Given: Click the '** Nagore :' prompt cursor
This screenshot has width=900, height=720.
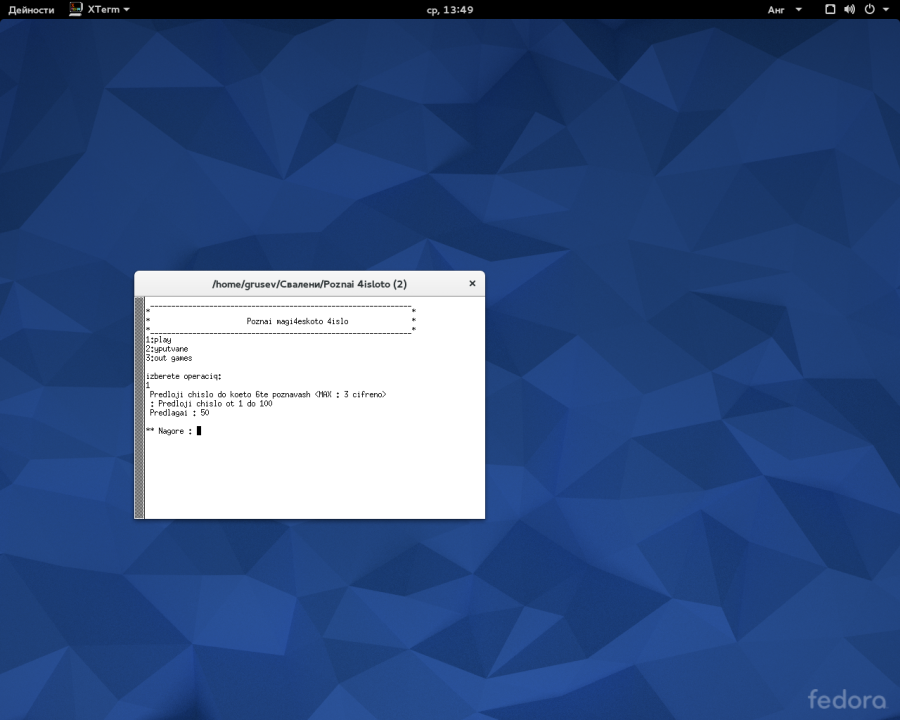Looking at the screenshot, I should coord(199,431).
